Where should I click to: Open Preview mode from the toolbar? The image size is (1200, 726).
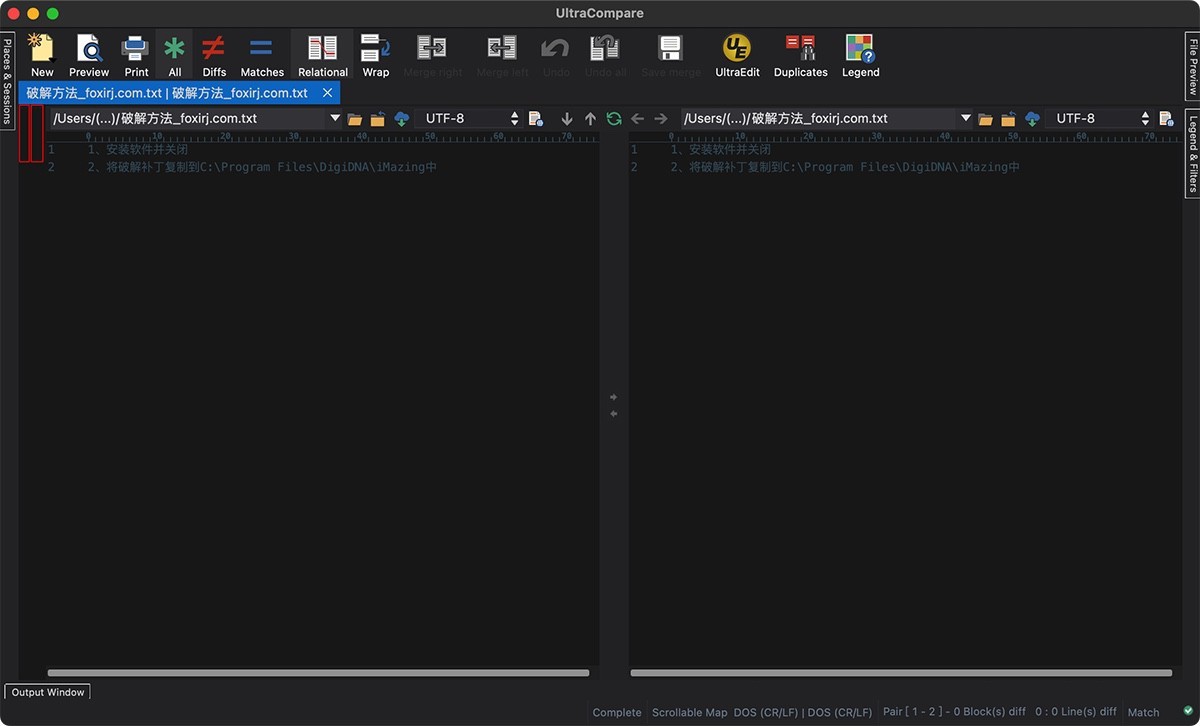88,55
